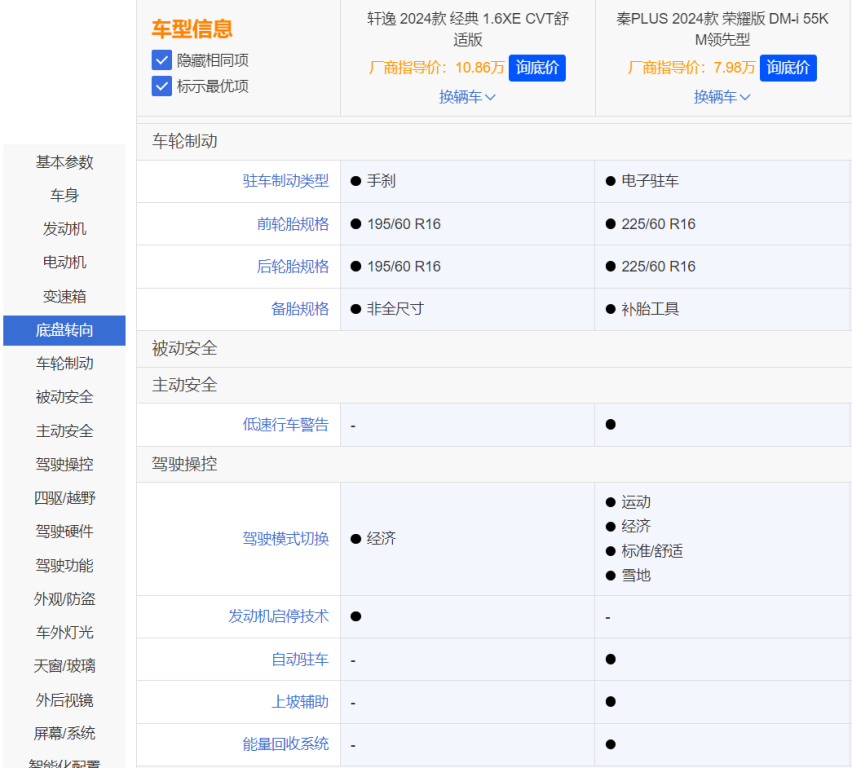Open 换辆车 dropdown for 秦PLUS

[722, 97]
